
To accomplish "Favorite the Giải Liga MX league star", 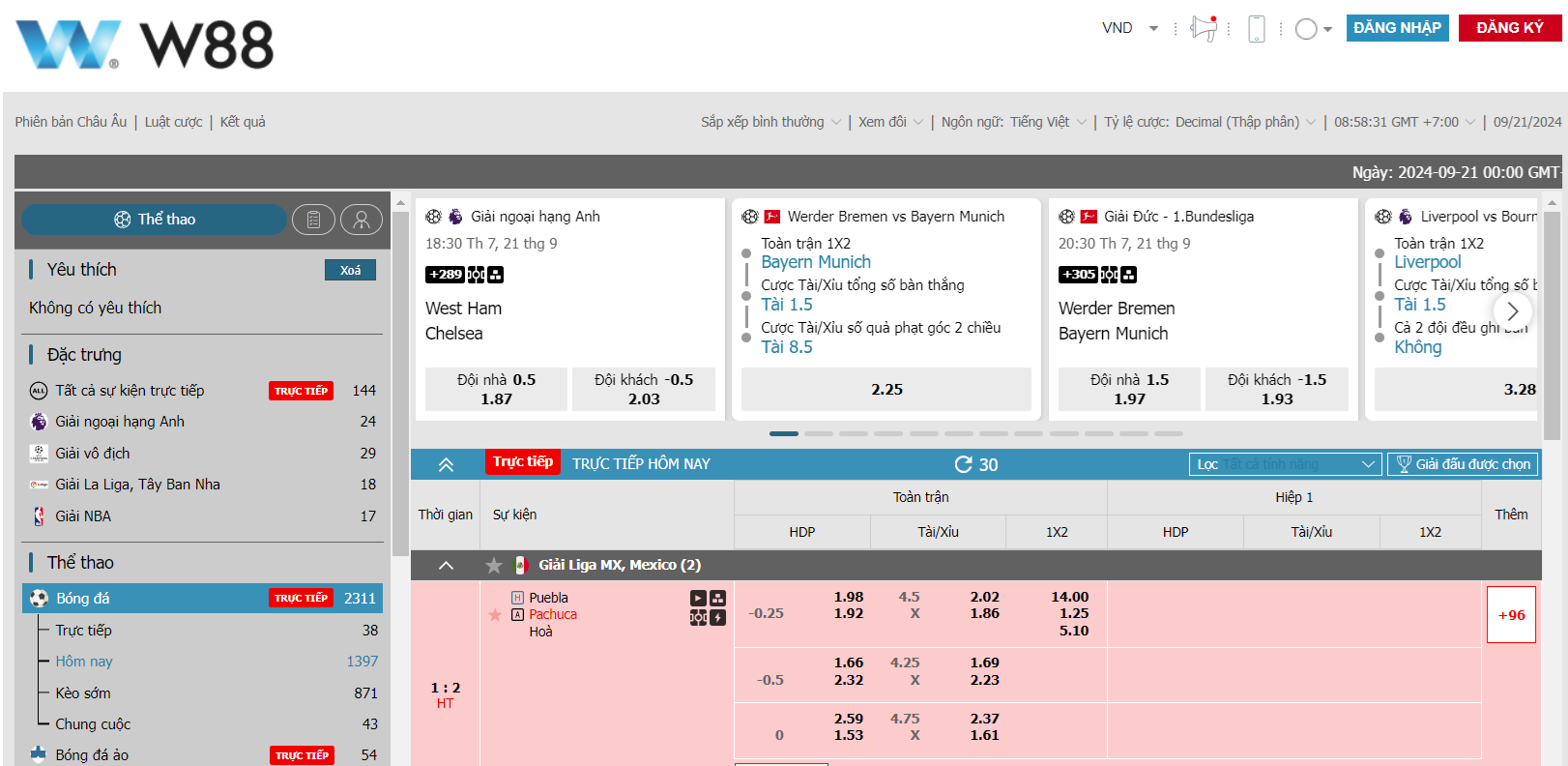I will coord(494,565).
